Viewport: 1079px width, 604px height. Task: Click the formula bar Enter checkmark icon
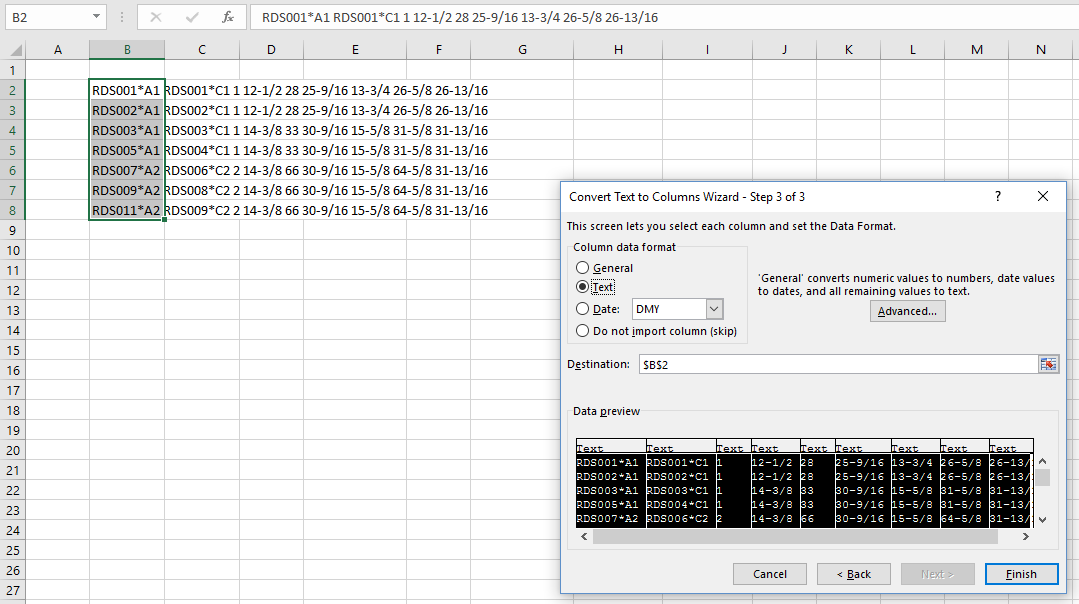click(x=192, y=17)
